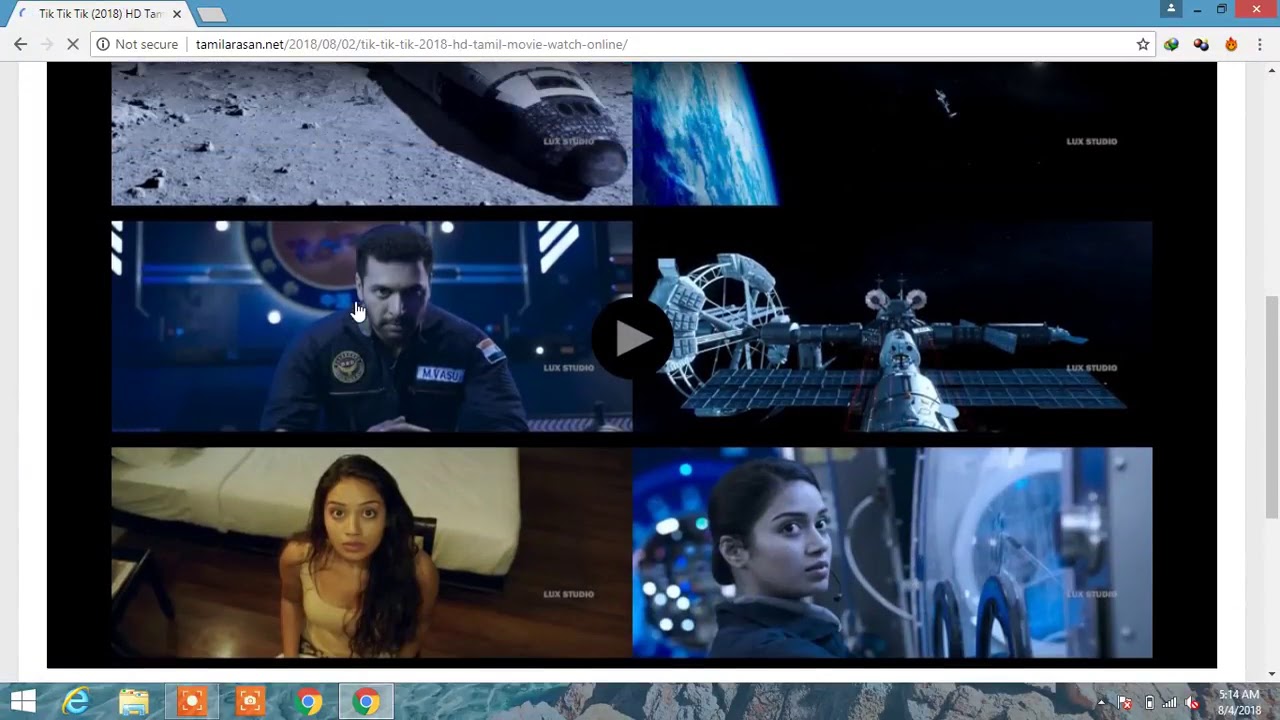Screen dimensions: 1280x720
Task: Click the dark ball extension icon in toolbar
Action: pyautogui.click(x=1201, y=44)
